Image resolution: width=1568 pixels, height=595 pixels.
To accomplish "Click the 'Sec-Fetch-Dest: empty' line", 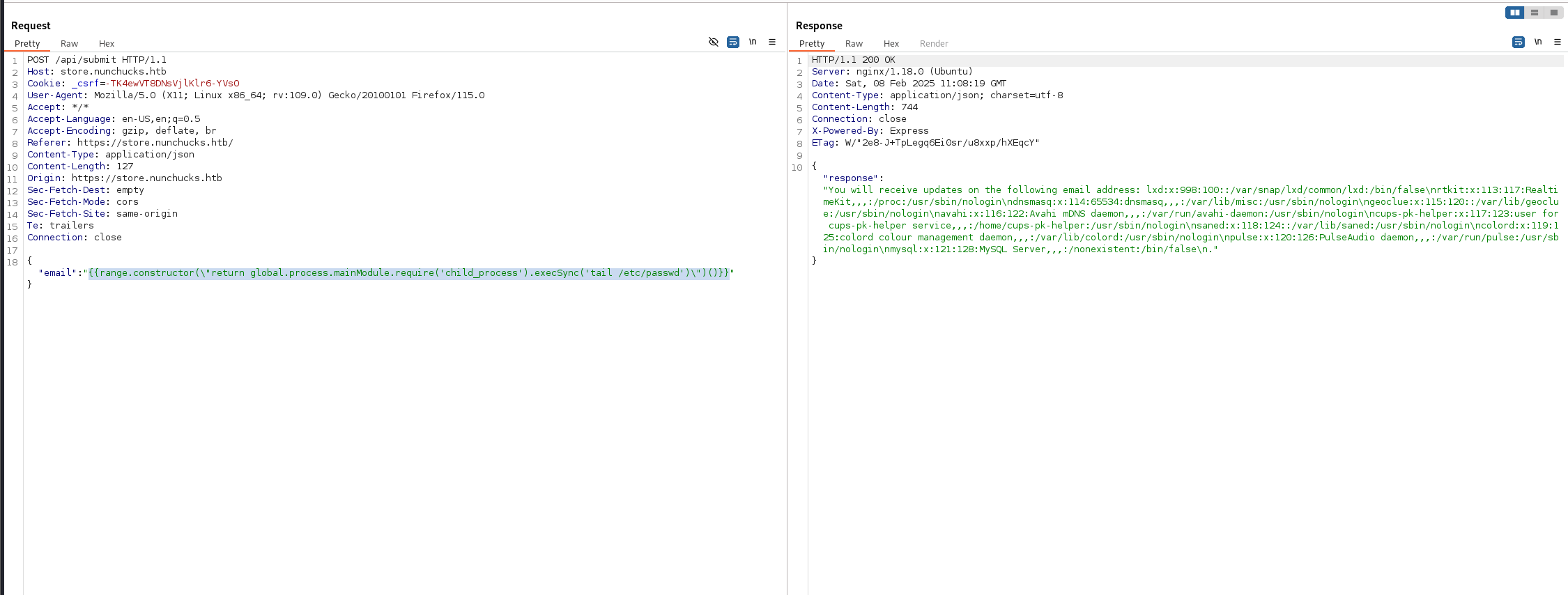I will pos(86,190).
